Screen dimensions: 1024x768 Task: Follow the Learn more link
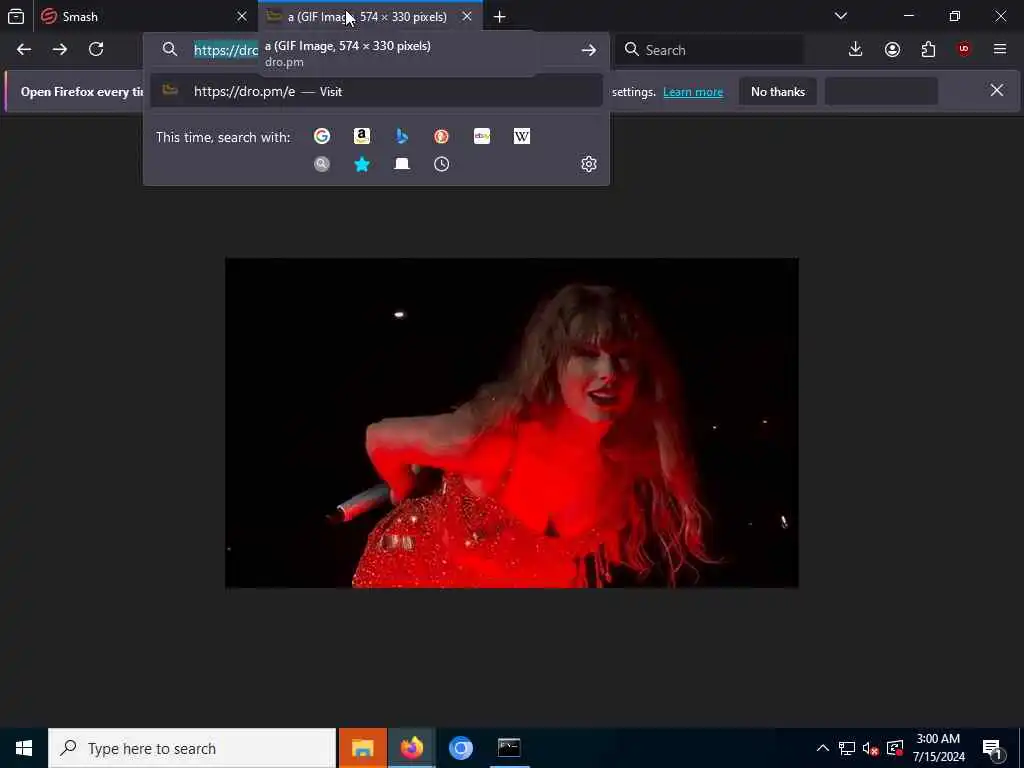(x=693, y=92)
